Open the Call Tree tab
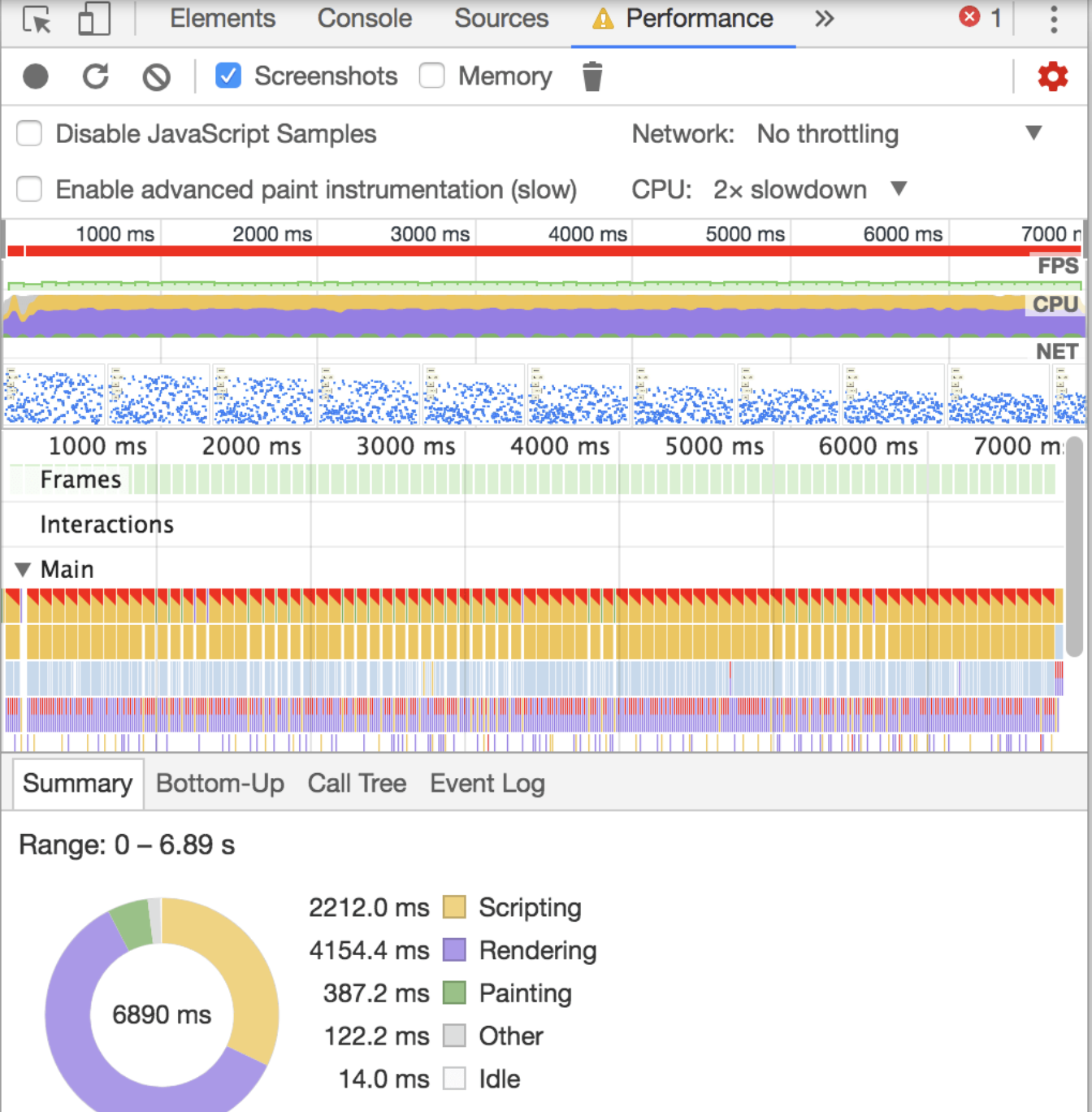The height and width of the screenshot is (1112, 1092). pyautogui.click(x=357, y=783)
